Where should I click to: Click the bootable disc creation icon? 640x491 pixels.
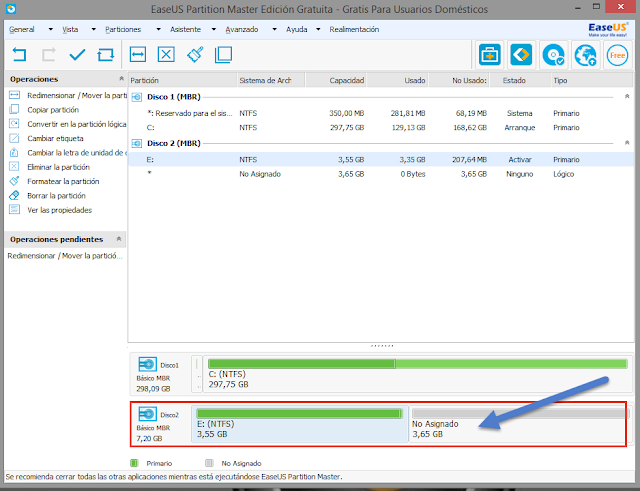(x=553, y=55)
